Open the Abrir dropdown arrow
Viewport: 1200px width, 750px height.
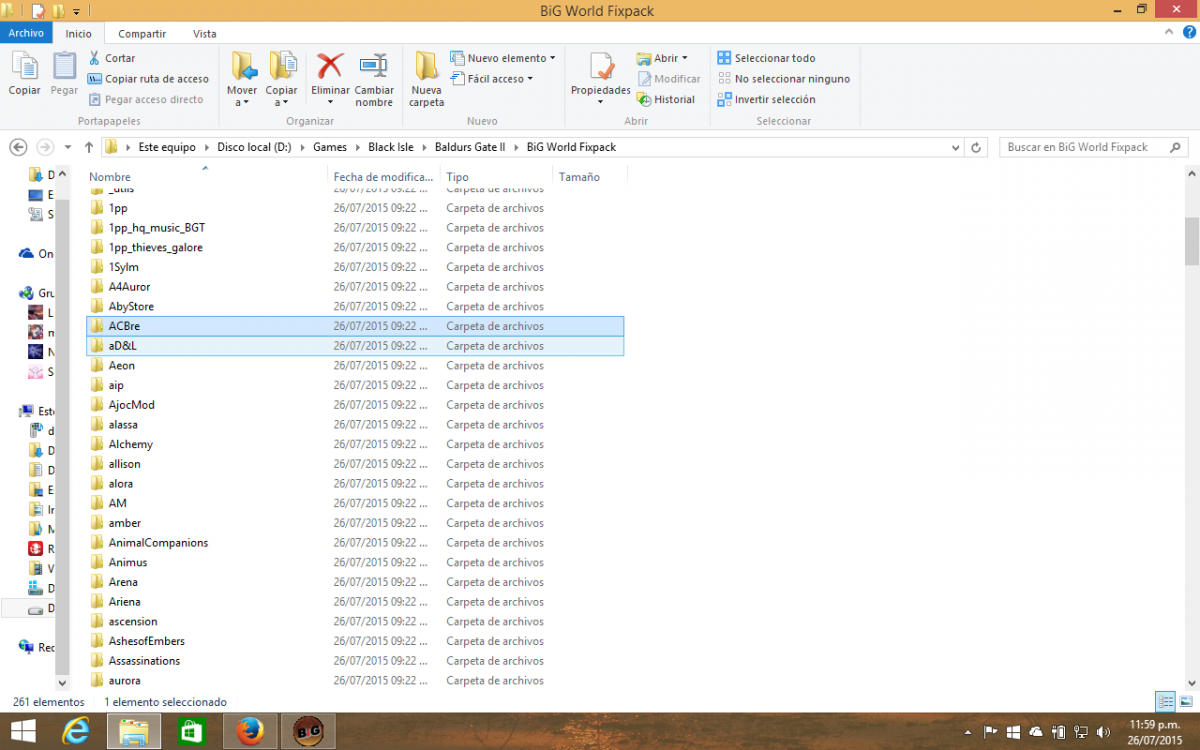[x=684, y=58]
